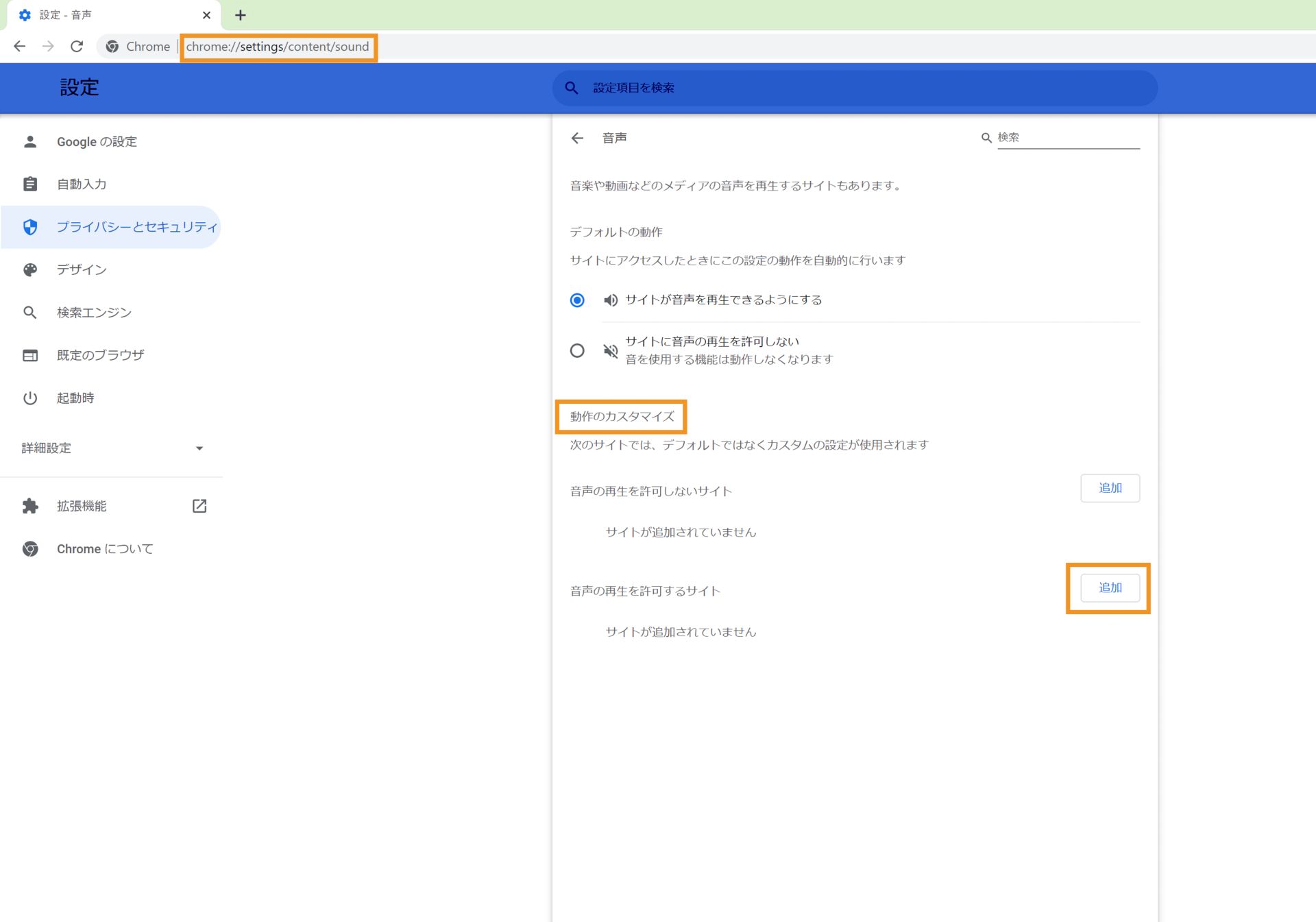Viewport: 1316px width, 922px height.
Task: Click the 設定項目を検索 search bar
Action: (x=850, y=88)
